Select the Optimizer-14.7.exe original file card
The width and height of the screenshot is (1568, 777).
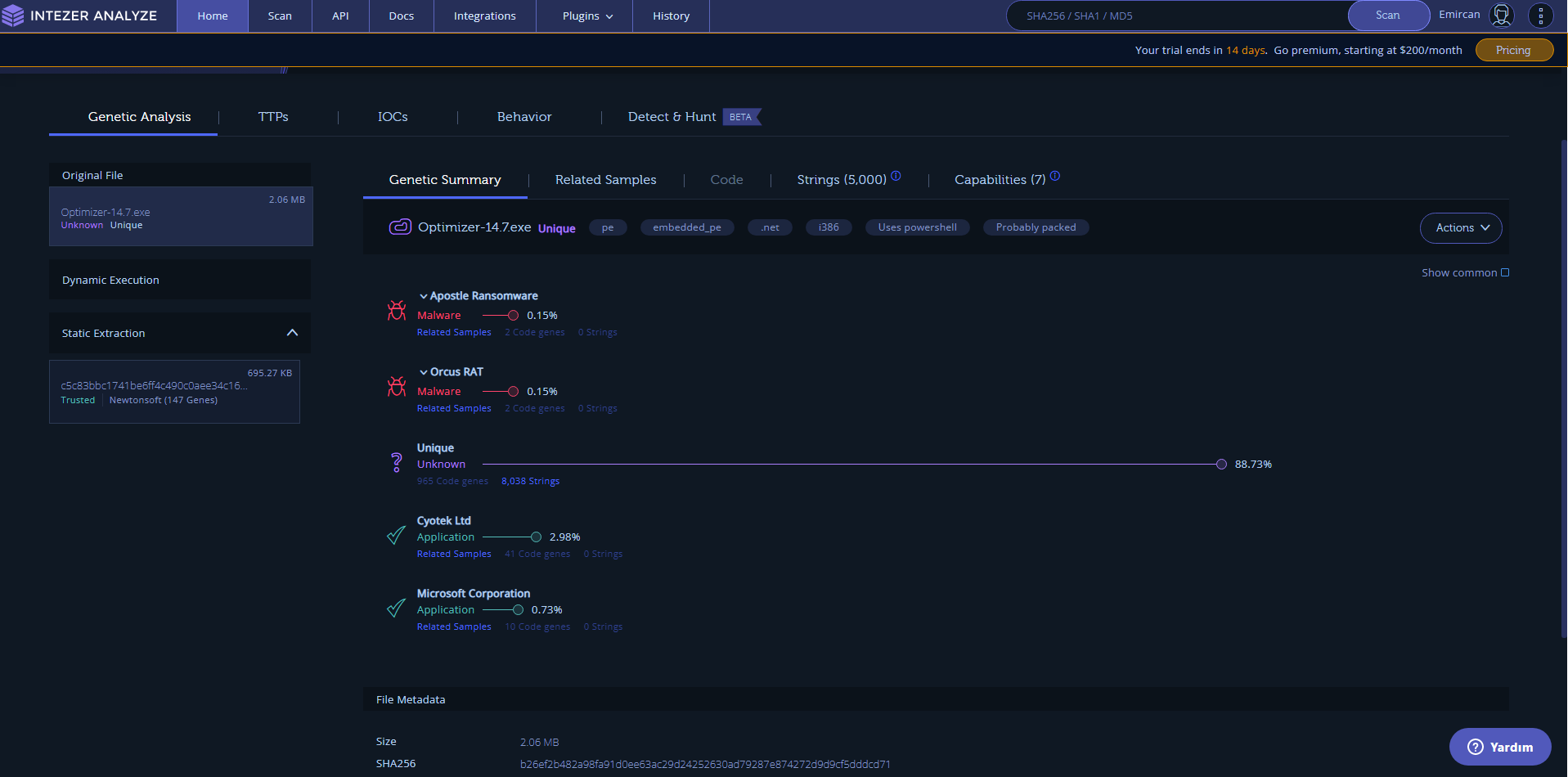181,216
